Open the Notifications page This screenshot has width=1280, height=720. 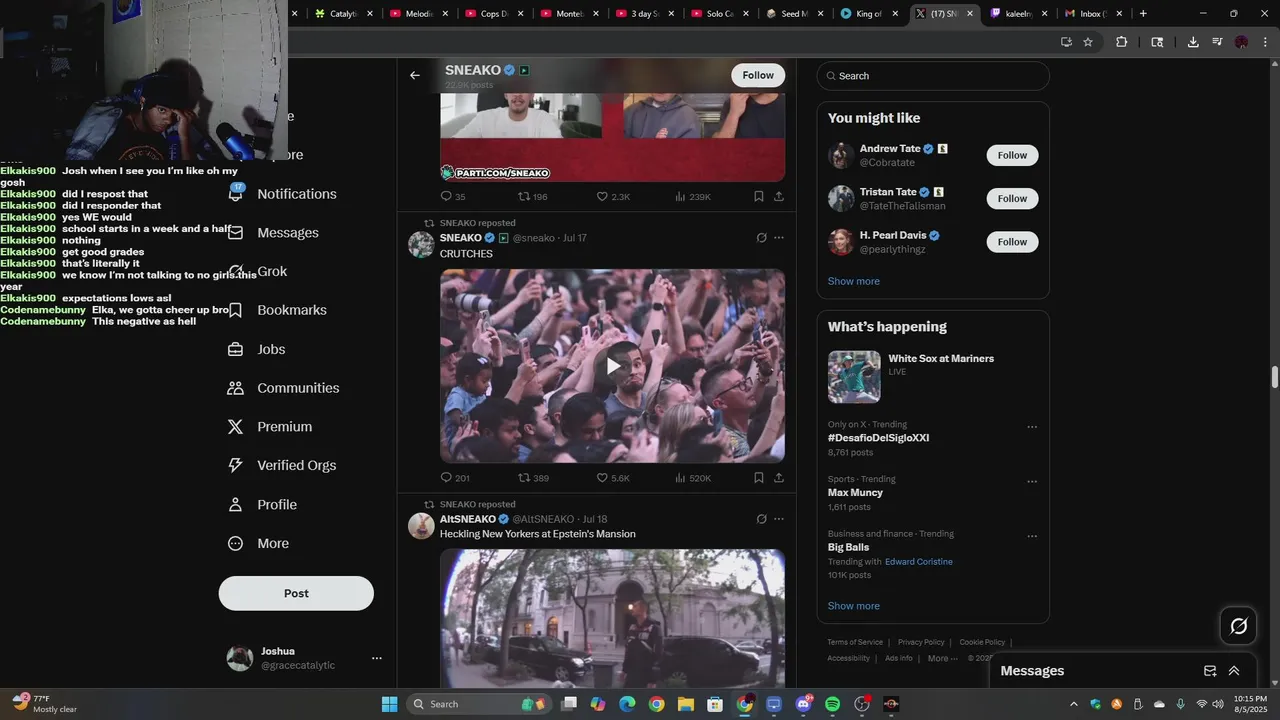click(x=283, y=194)
